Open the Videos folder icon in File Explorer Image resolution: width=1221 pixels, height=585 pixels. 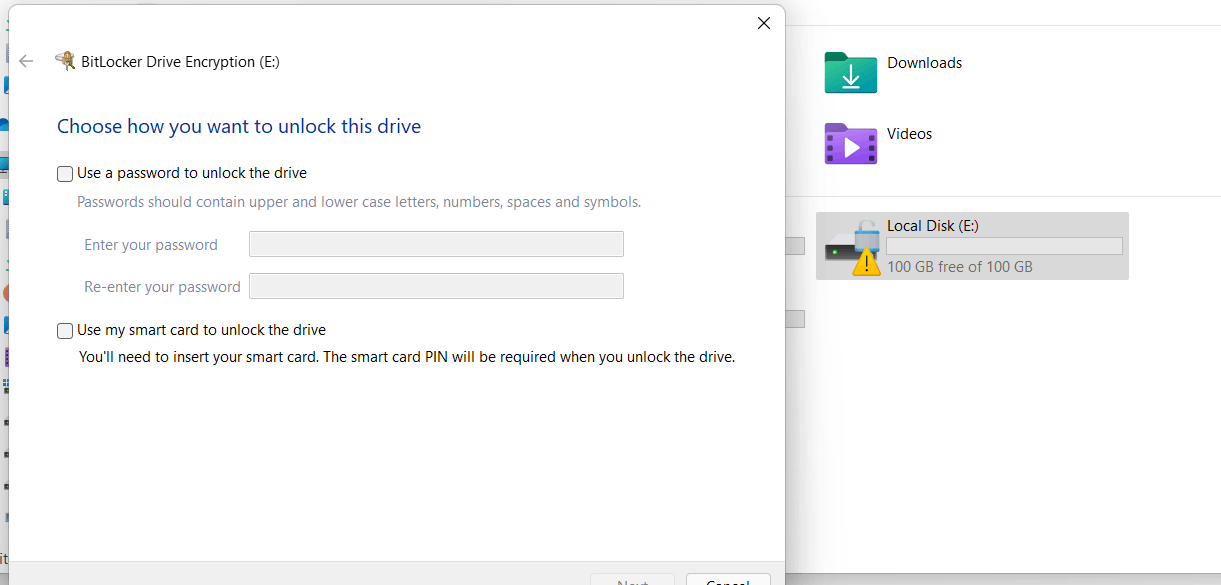pos(851,143)
